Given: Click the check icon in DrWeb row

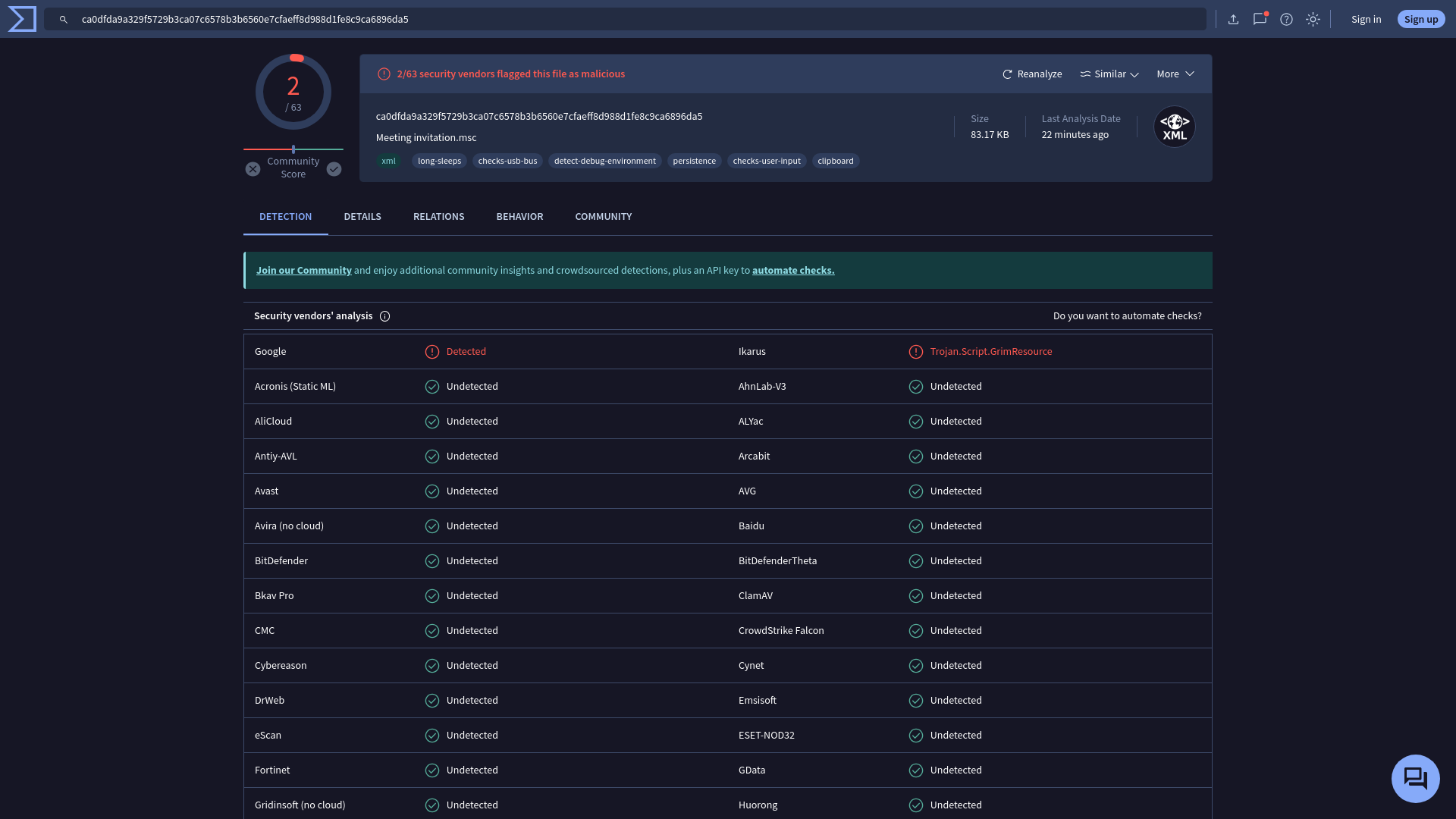Looking at the screenshot, I should pos(432,701).
